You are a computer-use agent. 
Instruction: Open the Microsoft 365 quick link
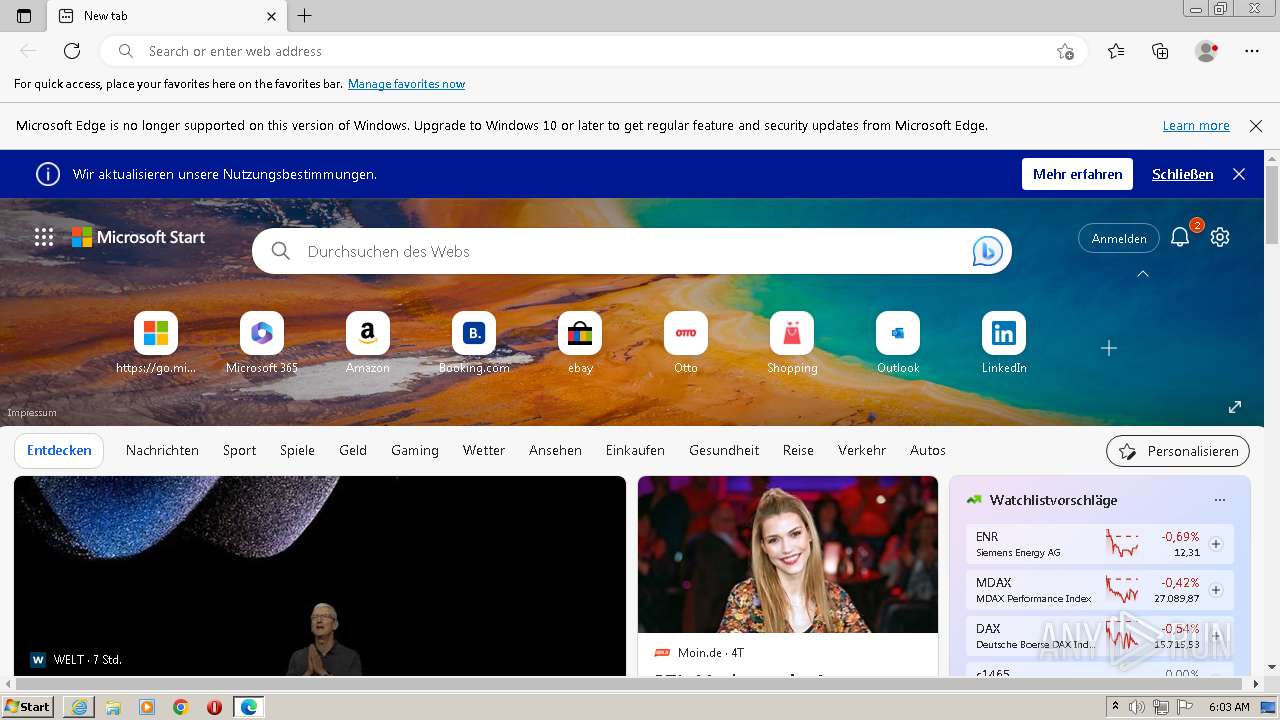[262, 343]
